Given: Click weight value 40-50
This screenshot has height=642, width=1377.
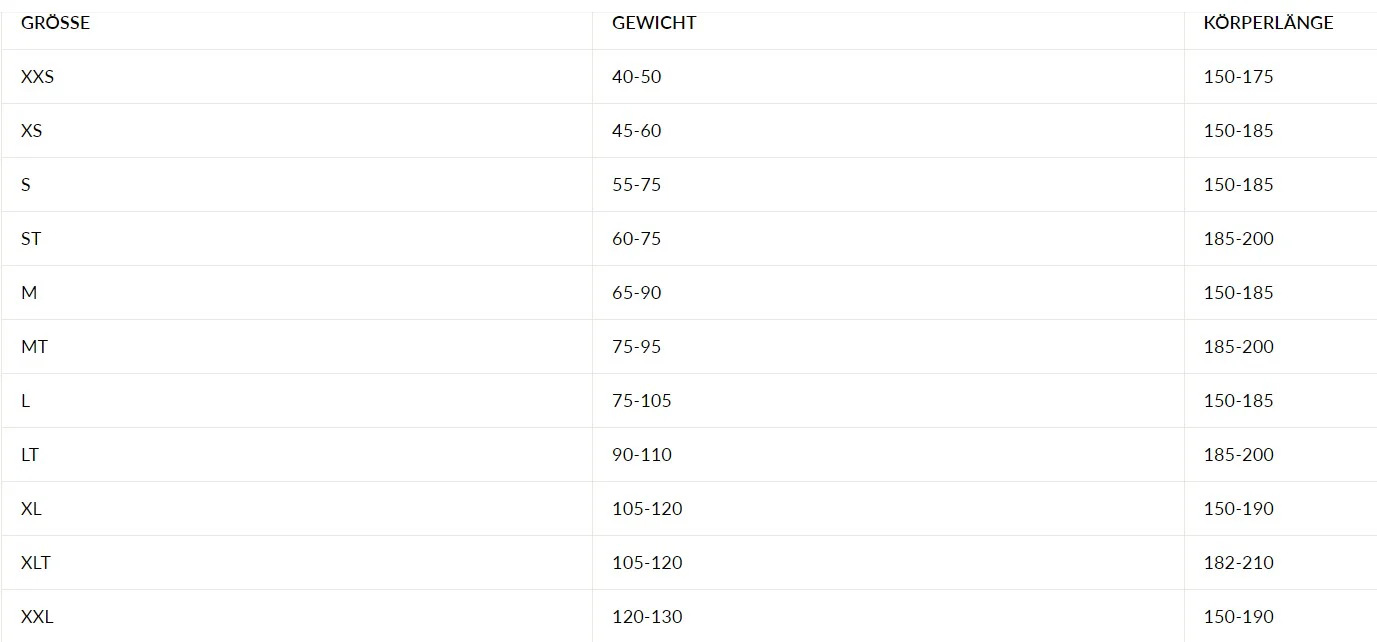Looking at the screenshot, I should click(637, 77).
